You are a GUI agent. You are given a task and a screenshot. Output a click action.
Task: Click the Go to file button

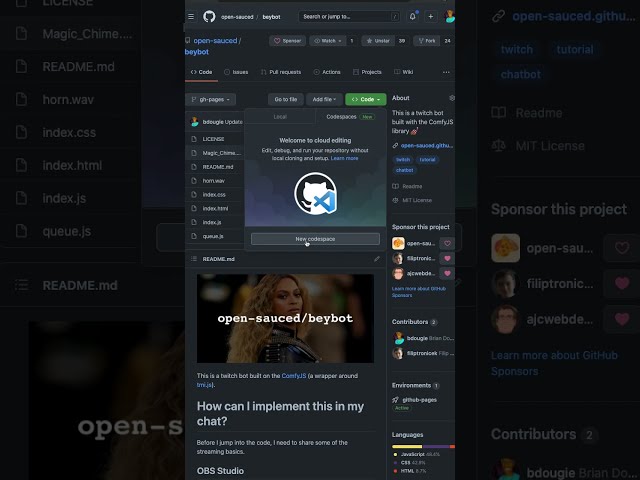[x=286, y=100]
